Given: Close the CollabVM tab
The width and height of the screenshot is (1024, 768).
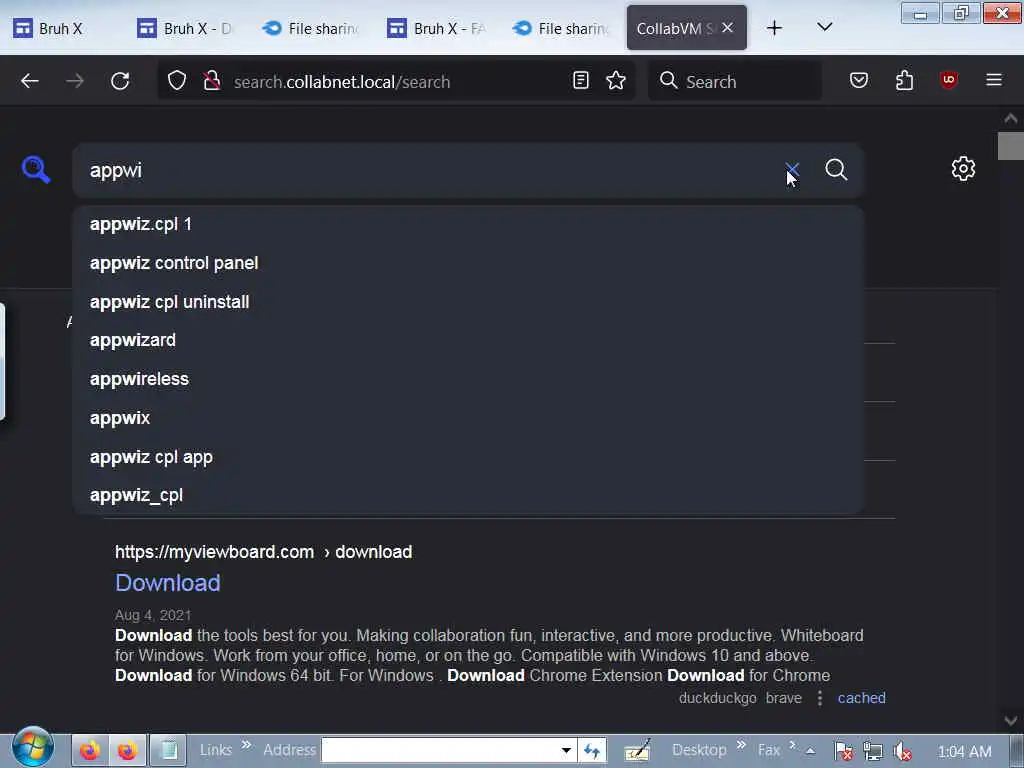Looking at the screenshot, I should coord(728,27).
